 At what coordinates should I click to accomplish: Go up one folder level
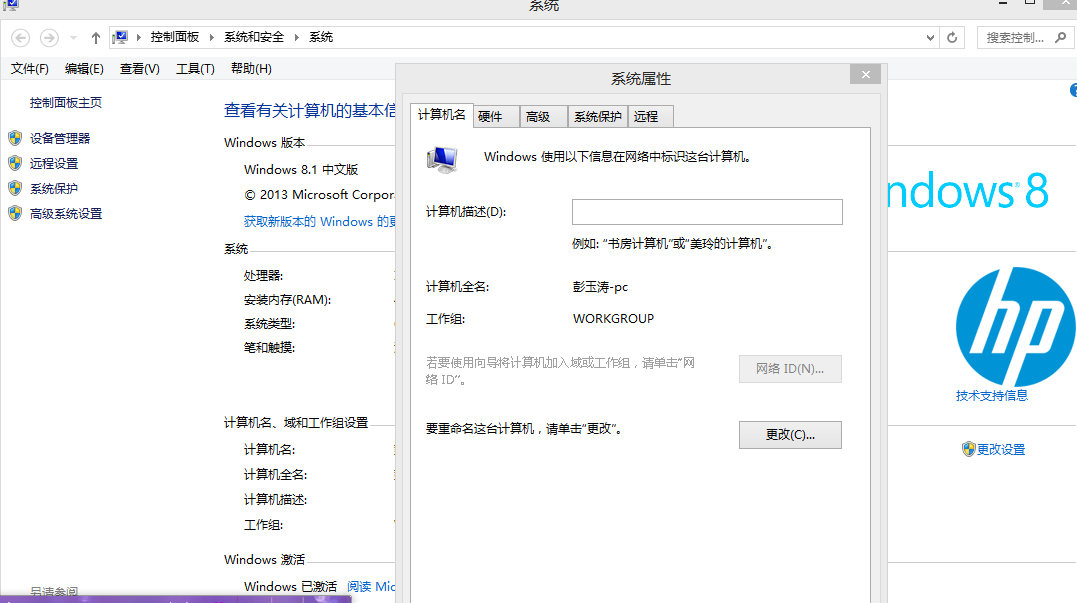95,38
